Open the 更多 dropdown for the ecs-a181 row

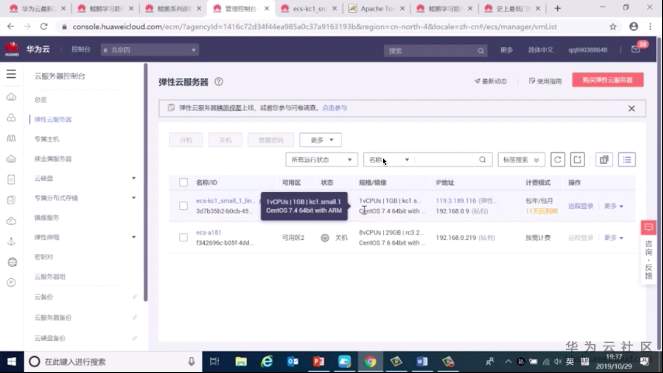click(614, 238)
